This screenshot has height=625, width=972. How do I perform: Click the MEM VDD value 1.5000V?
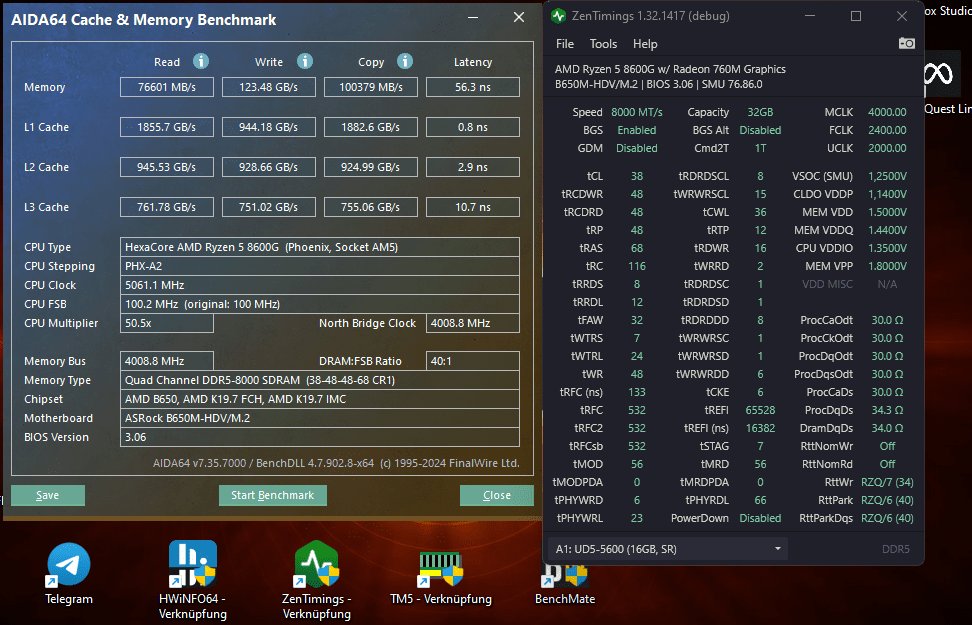coord(887,212)
